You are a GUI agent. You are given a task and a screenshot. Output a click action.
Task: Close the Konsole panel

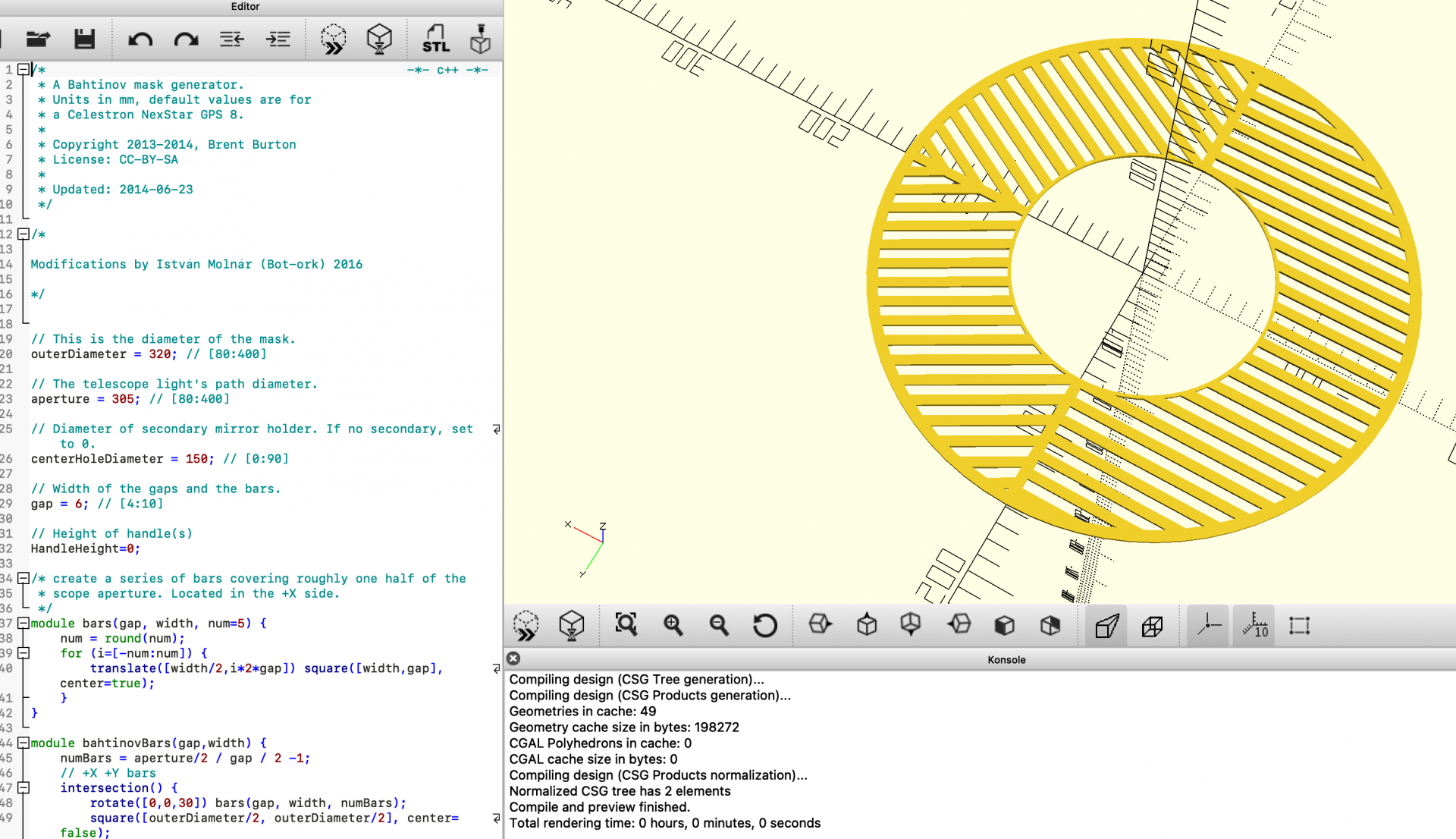click(x=513, y=658)
